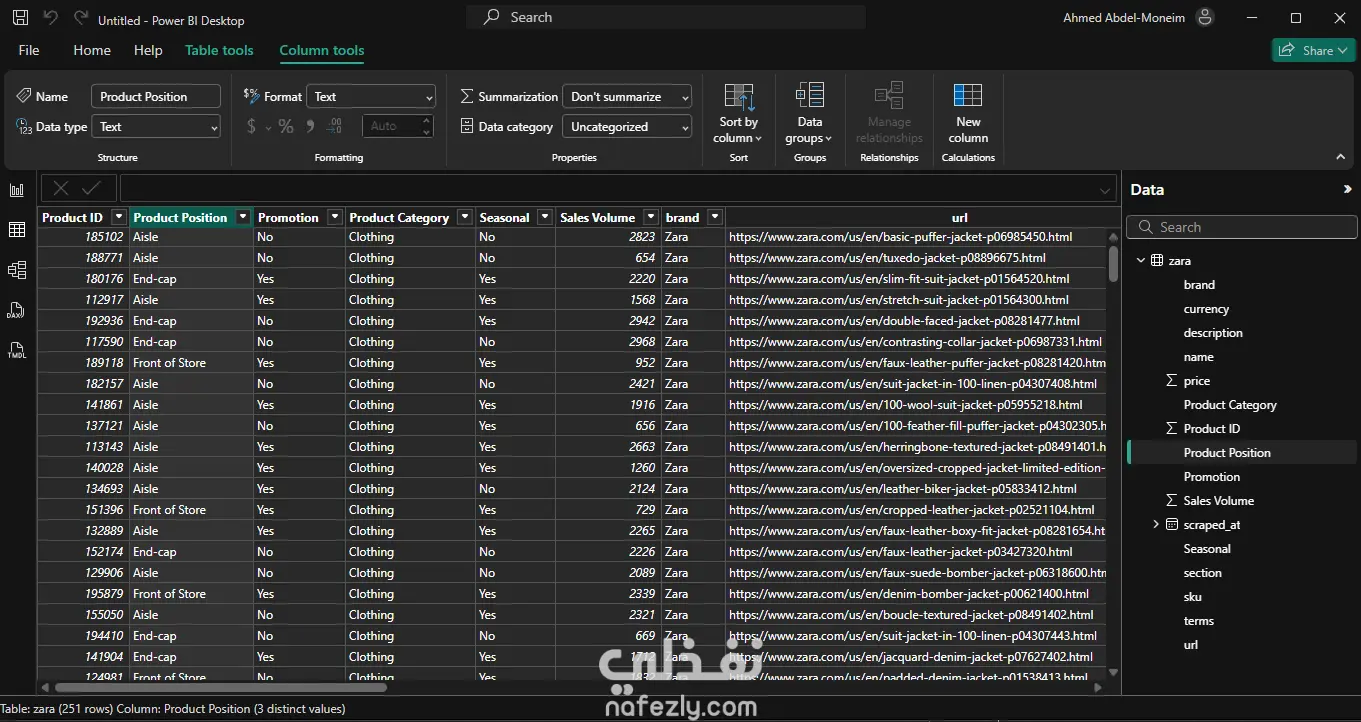Open the Summarization dropdown

[627, 97]
